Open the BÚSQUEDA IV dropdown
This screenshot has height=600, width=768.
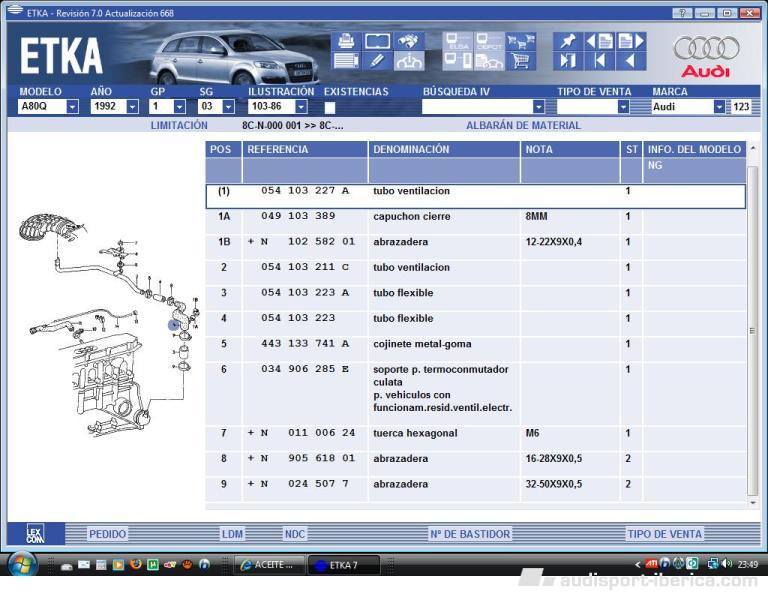tap(538, 106)
